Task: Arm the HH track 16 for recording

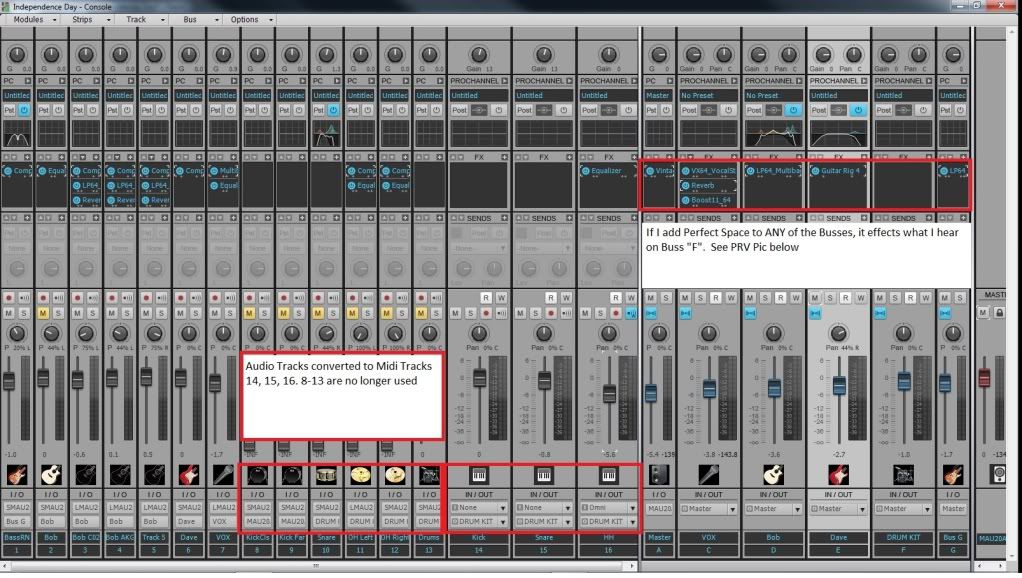Action: [616, 312]
